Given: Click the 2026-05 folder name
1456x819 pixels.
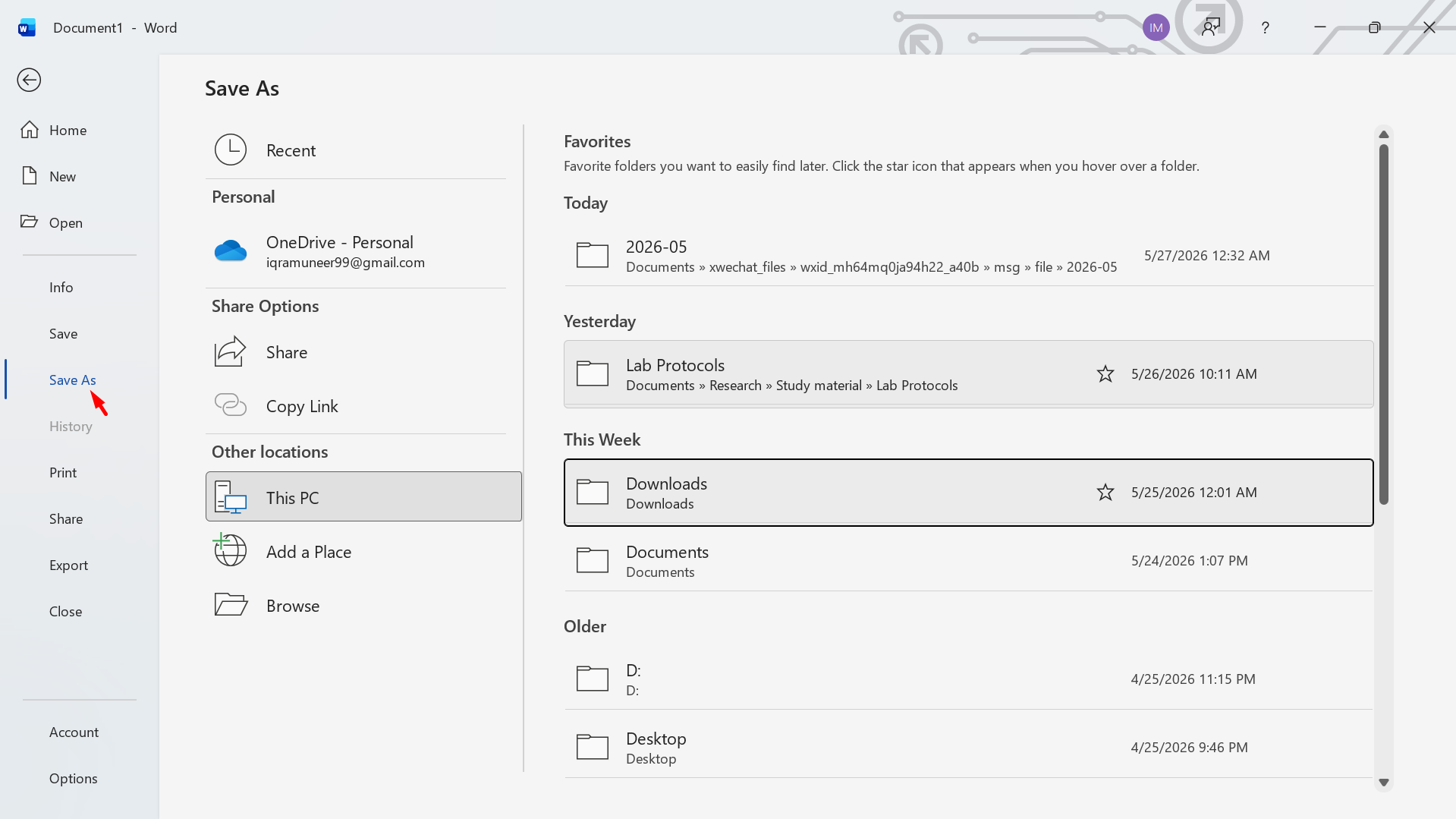Looking at the screenshot, I should coord(656,247).
